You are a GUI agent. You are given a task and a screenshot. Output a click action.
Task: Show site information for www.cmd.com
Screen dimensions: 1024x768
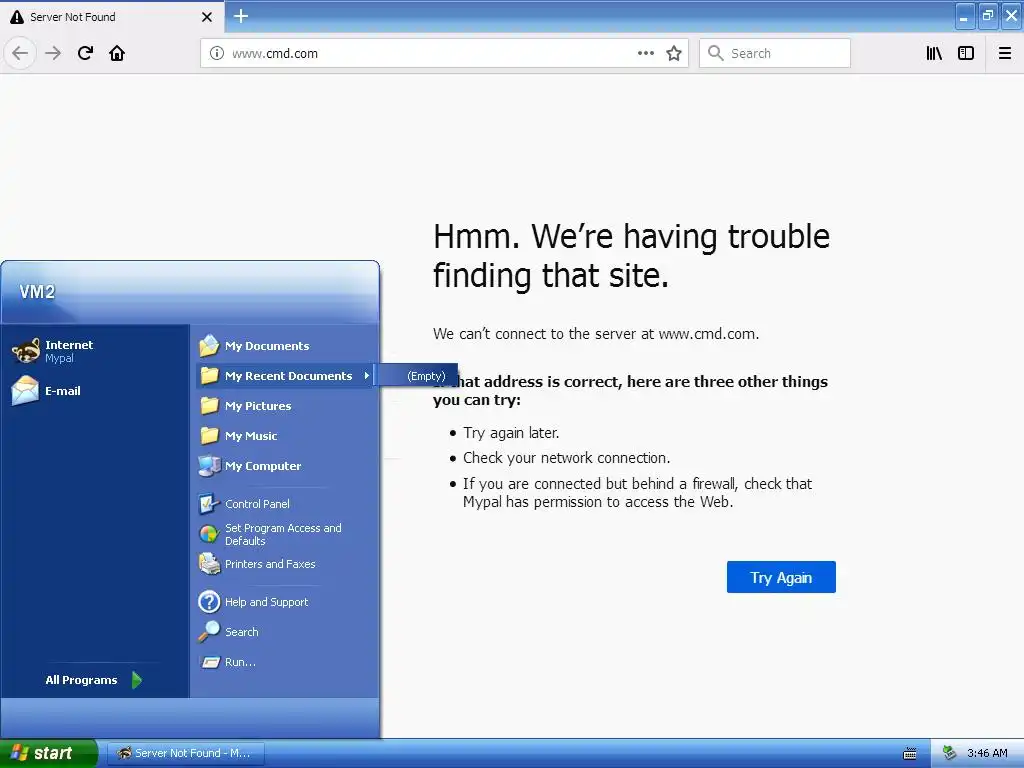217,53
